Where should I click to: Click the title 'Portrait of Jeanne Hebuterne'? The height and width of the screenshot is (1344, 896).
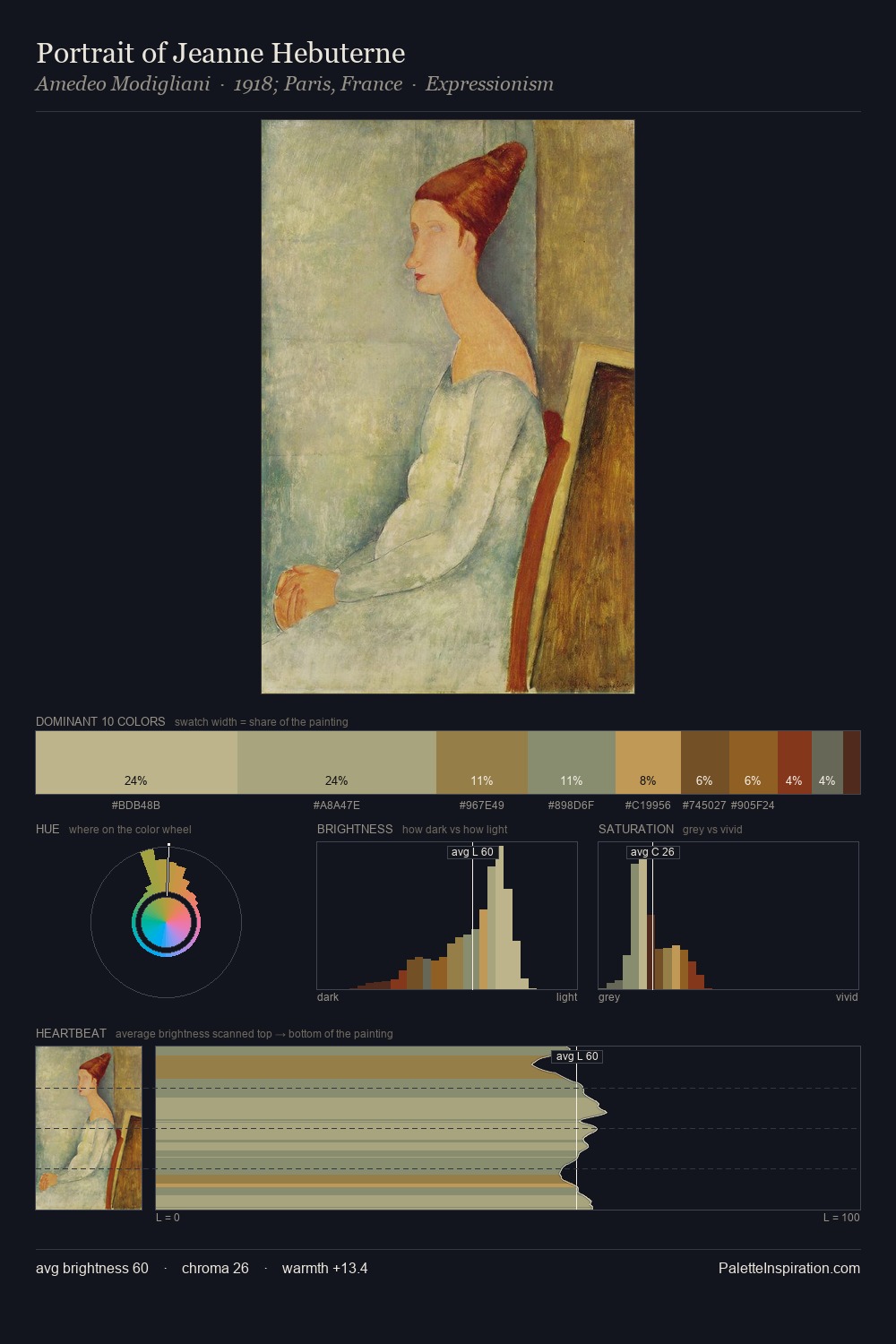(x=220, y=53)
